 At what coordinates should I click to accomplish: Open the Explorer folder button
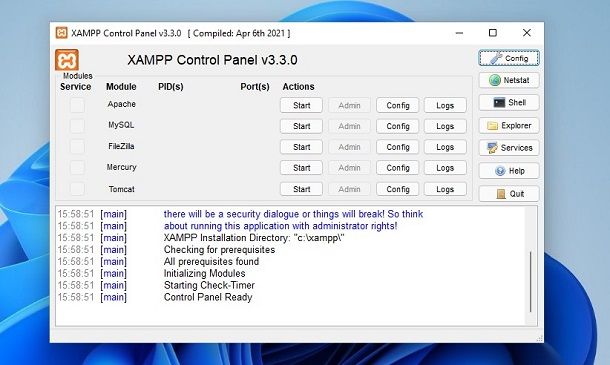click(x=509, y=126)
